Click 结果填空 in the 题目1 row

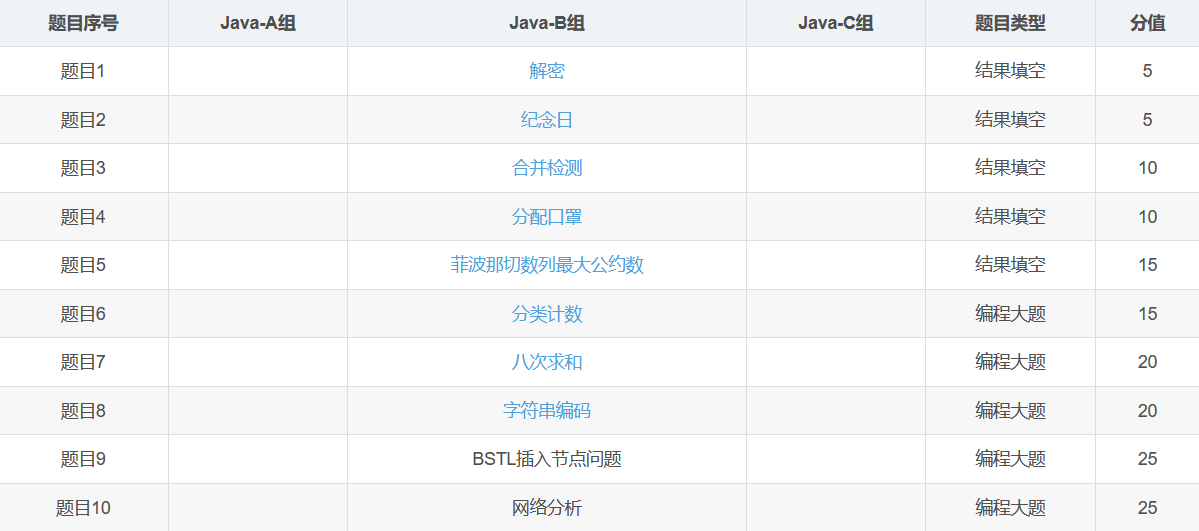click(1010, 71)
